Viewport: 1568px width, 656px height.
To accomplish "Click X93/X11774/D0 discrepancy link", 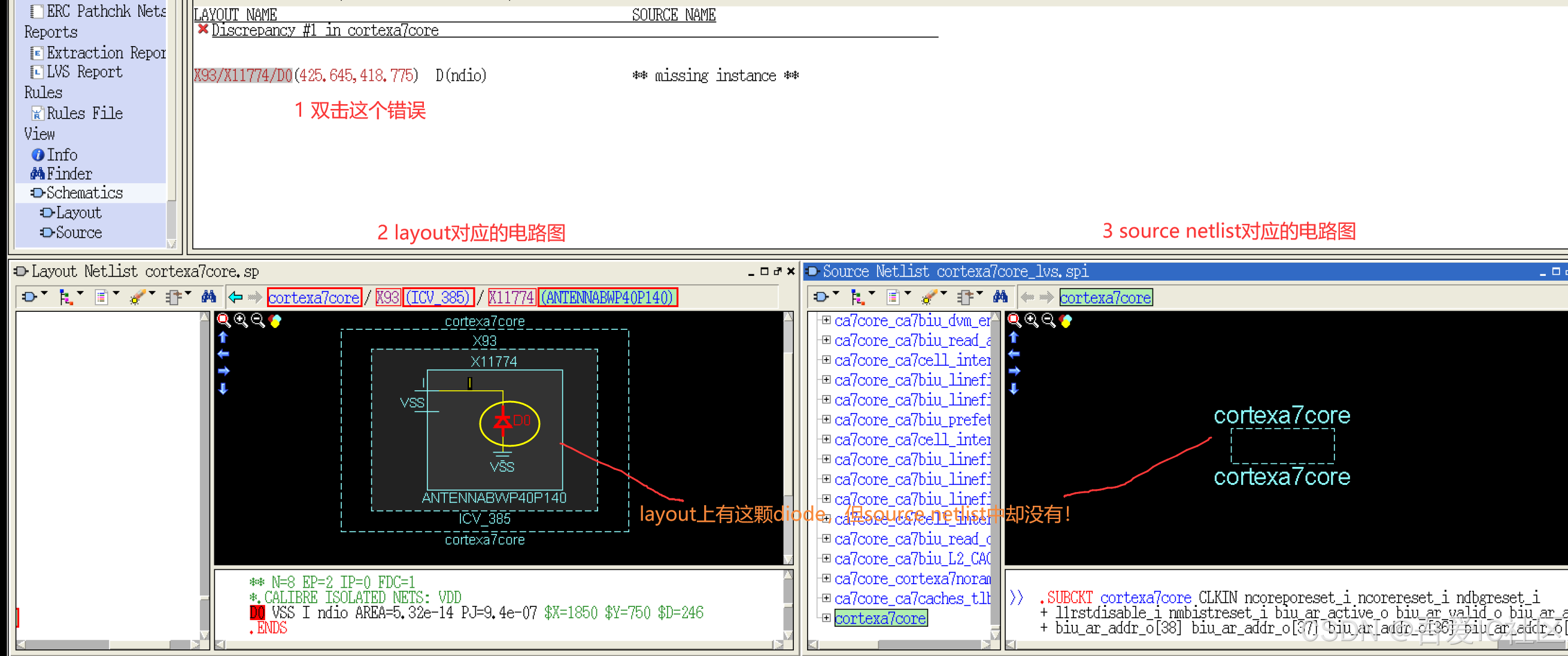I will [x=242, y=75].
